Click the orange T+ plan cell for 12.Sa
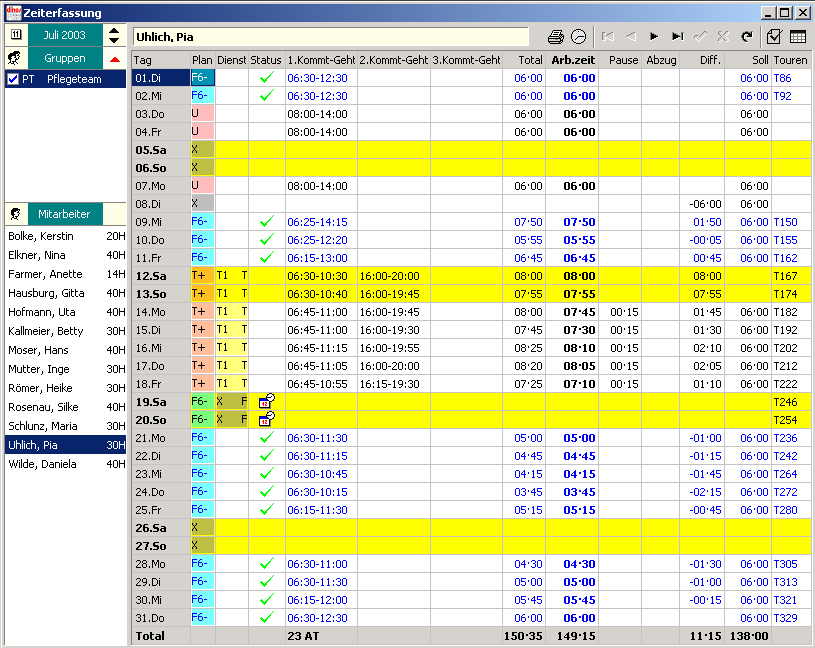Viewport: 815px width, 648px height. tap(202, 276)
